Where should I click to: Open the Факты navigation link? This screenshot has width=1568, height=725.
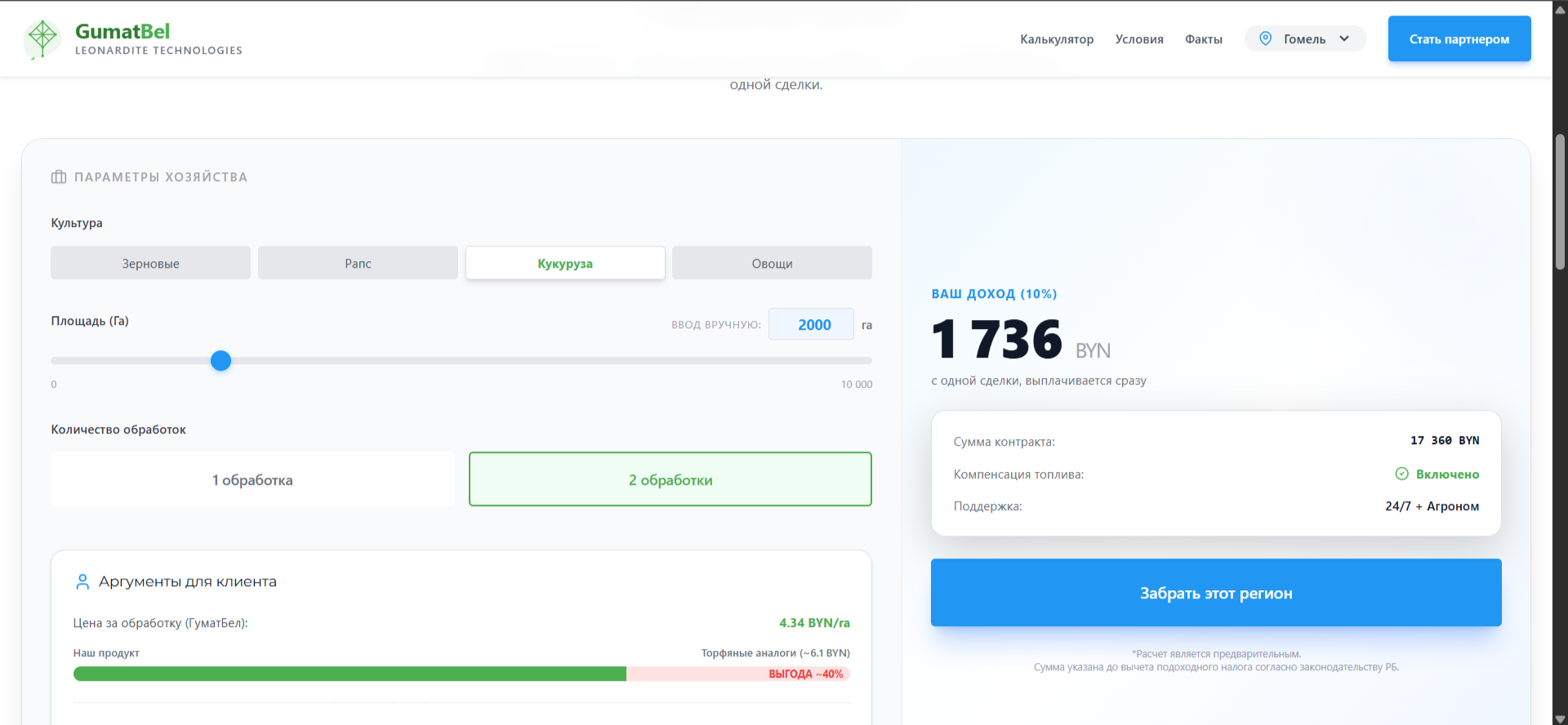click(x=1203, y=39)
